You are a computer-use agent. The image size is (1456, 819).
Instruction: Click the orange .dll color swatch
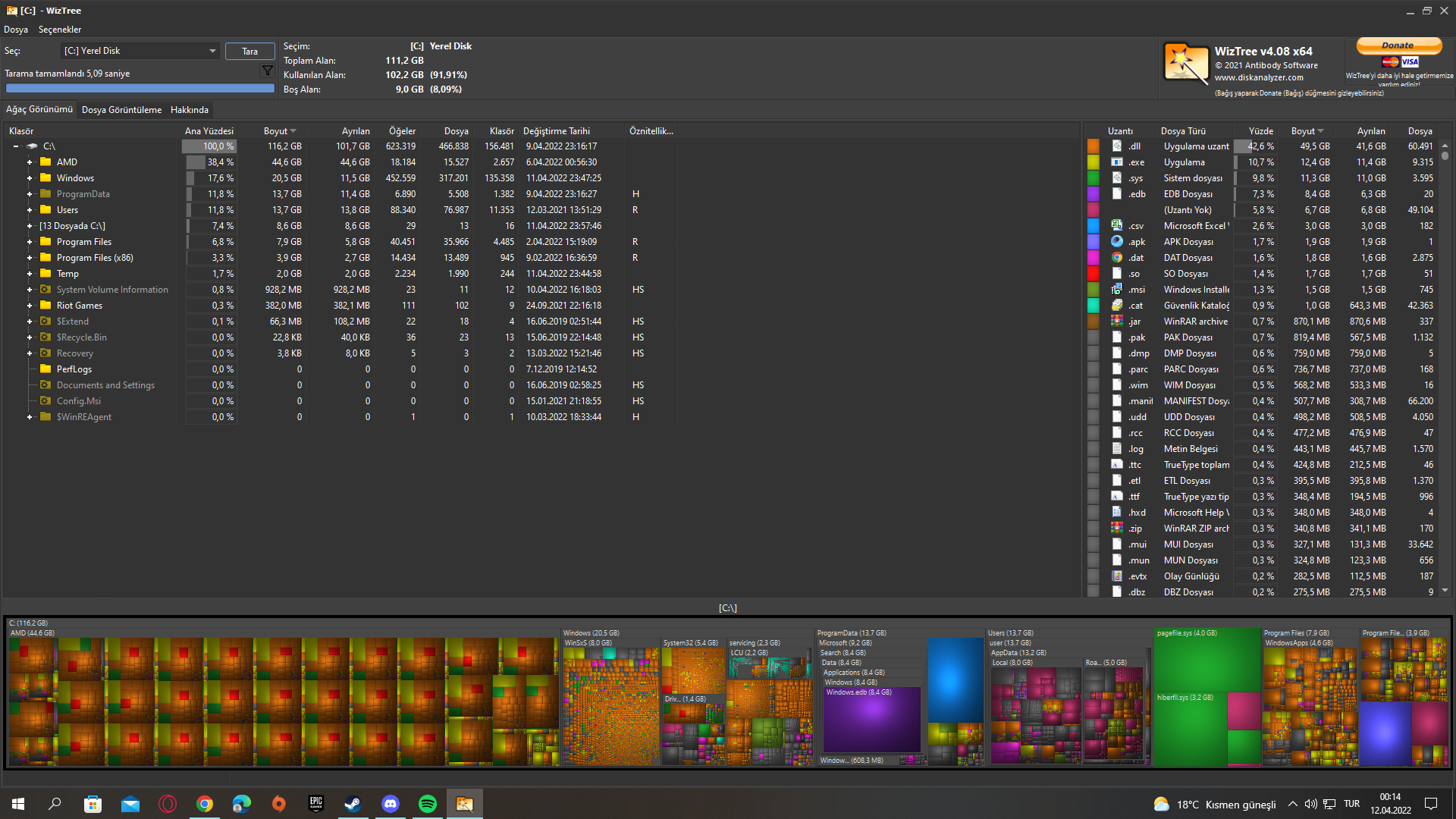point(1093,146)
